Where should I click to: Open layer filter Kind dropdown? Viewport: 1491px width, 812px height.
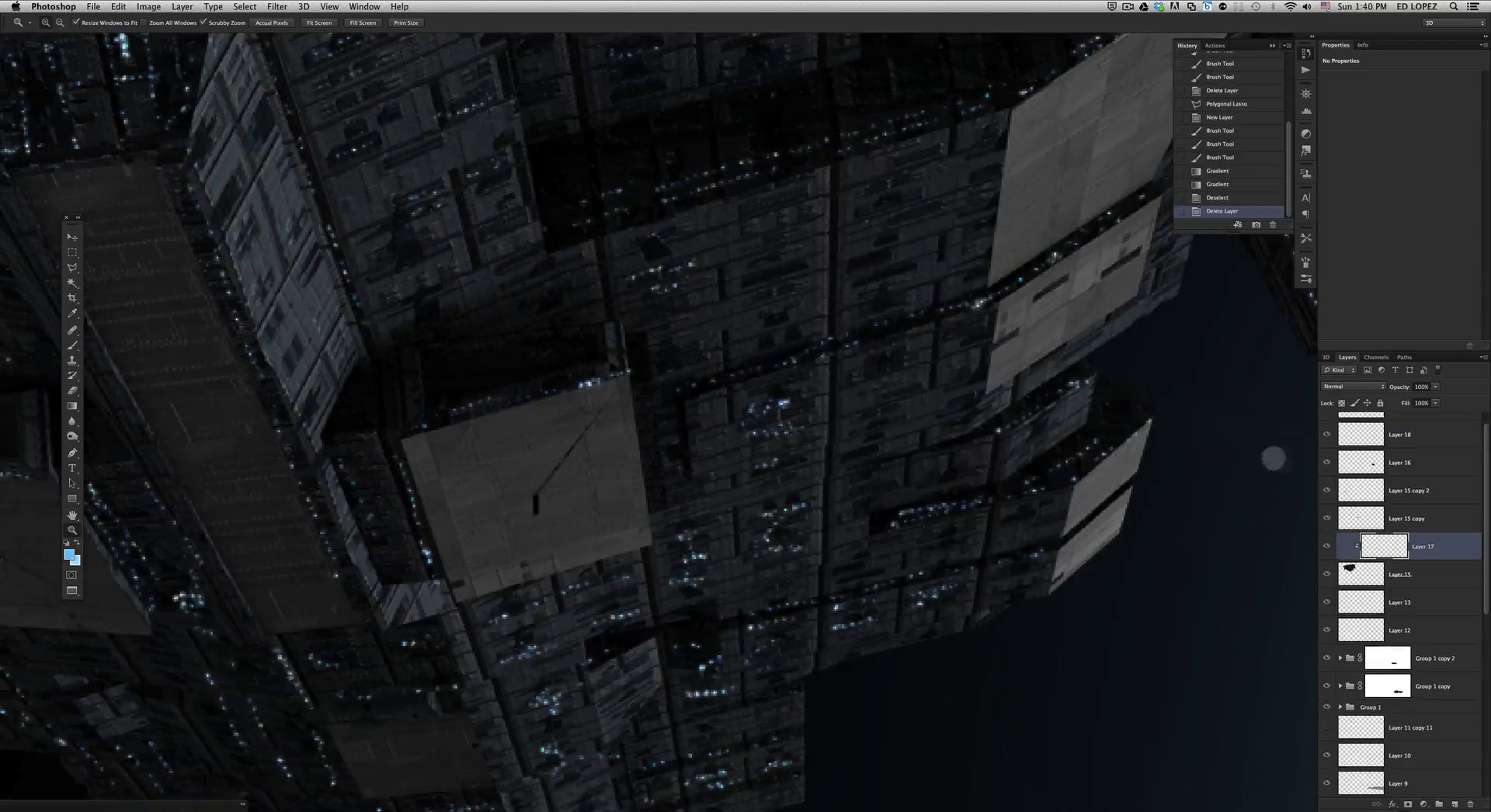click(1340, 370)
